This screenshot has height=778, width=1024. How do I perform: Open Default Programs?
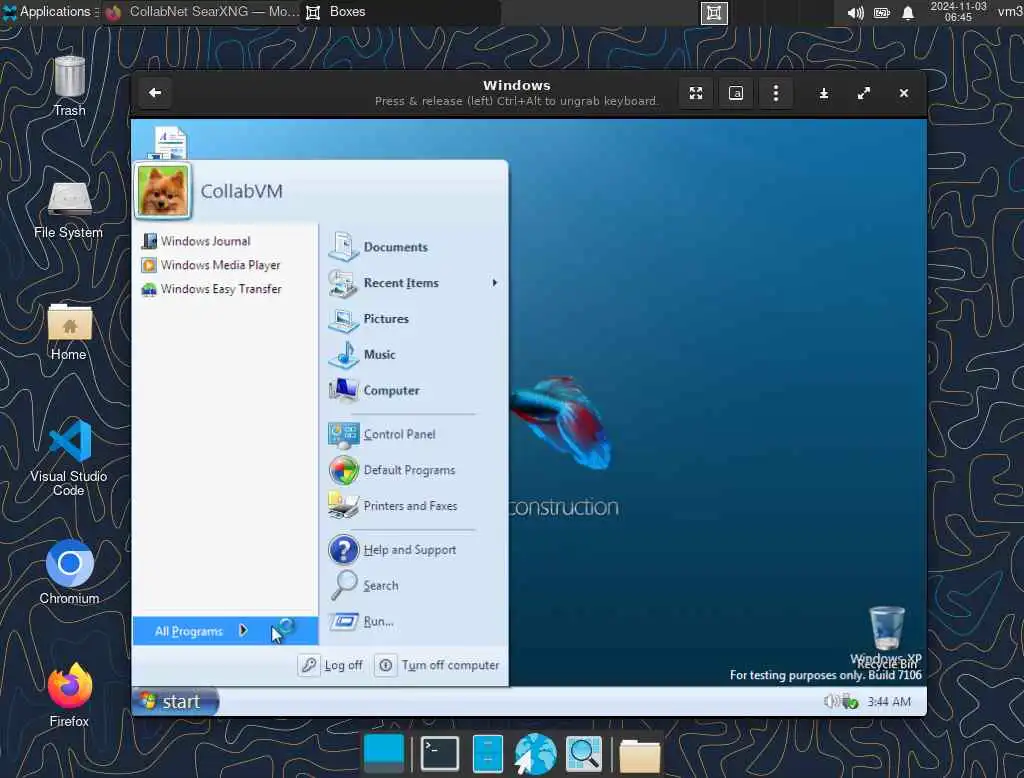(392, 470)
